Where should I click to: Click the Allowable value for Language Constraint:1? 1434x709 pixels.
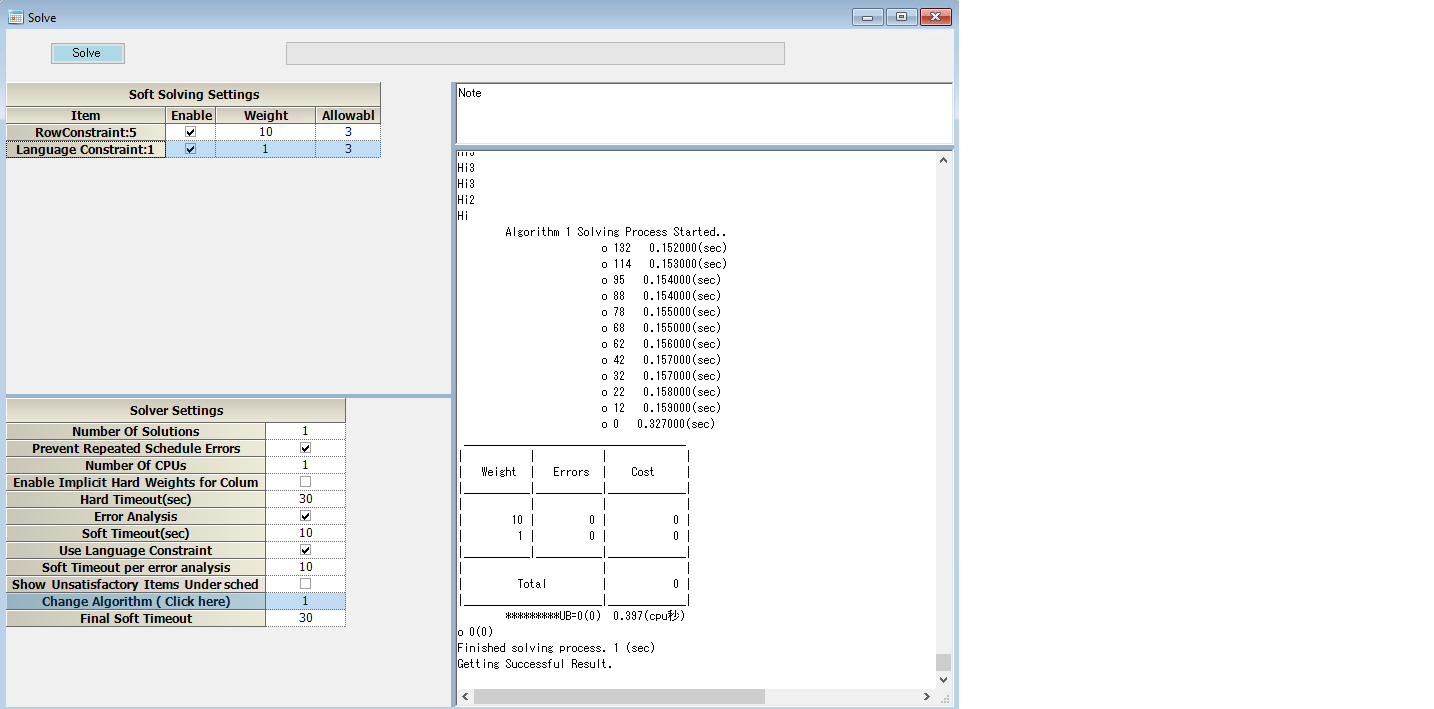pyautogui.click(x=348, y=149)
